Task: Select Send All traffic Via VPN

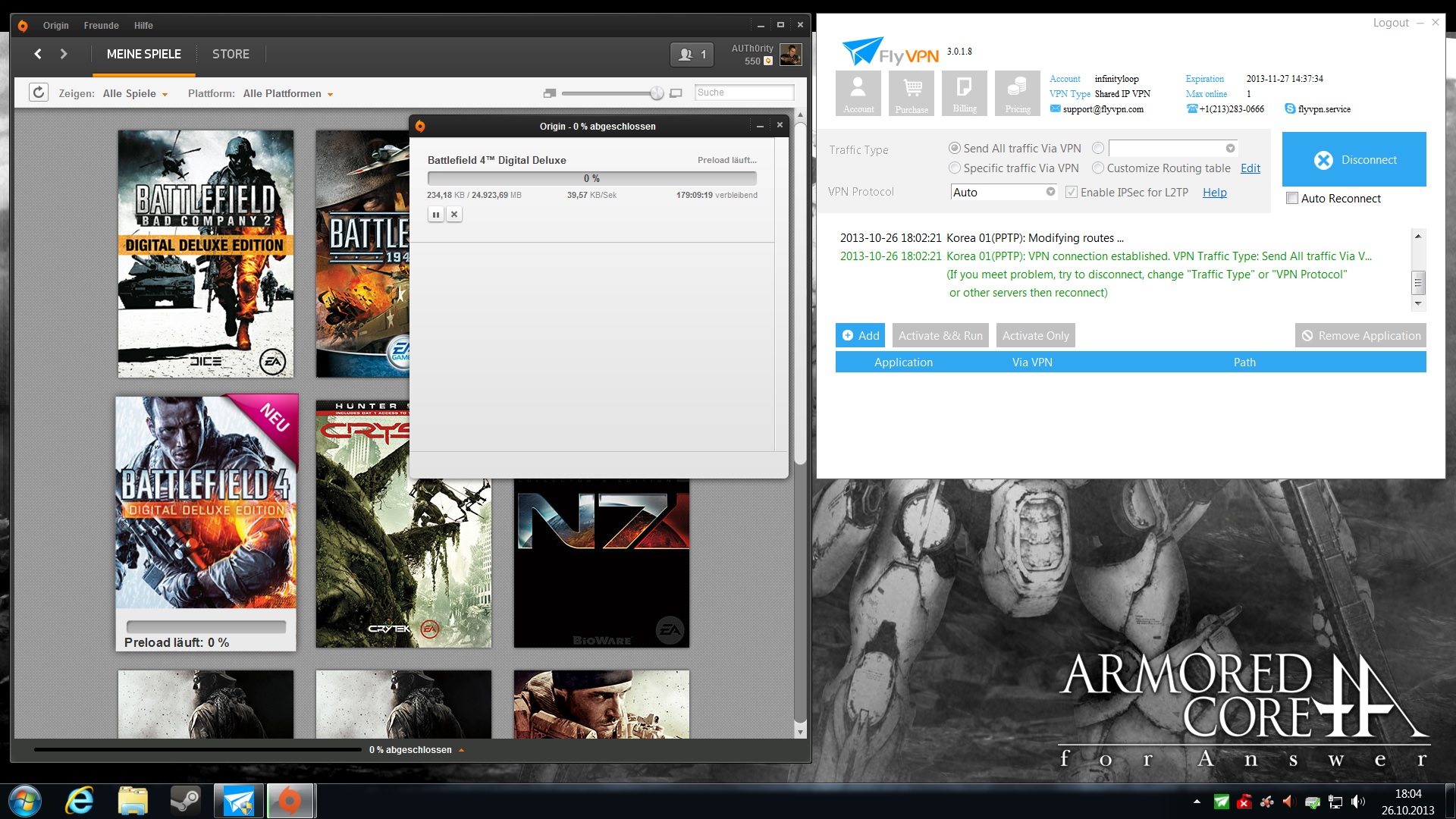Action: click(x=955, y=148)
